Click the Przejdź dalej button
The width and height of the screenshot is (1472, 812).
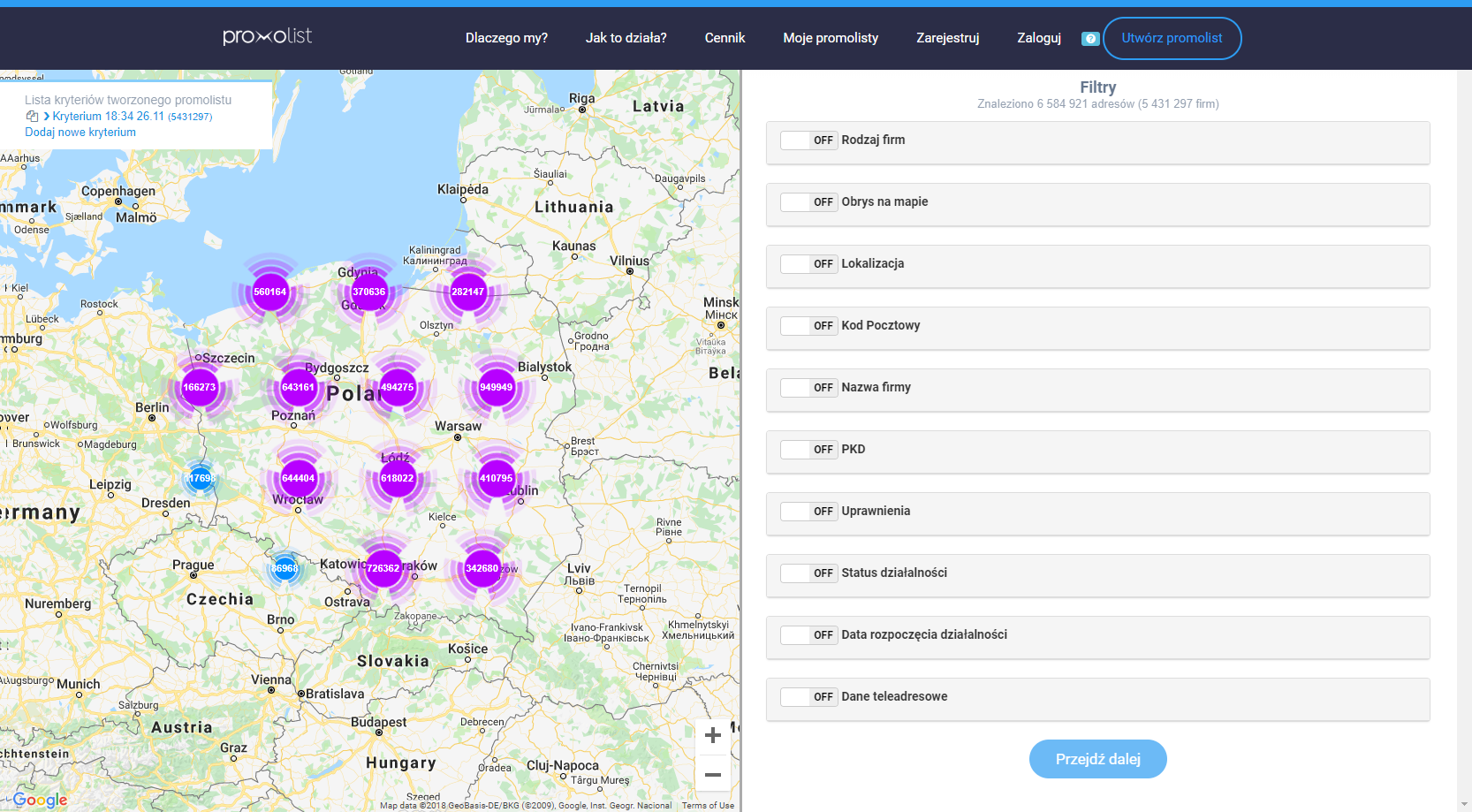[x=1097, y=758]
